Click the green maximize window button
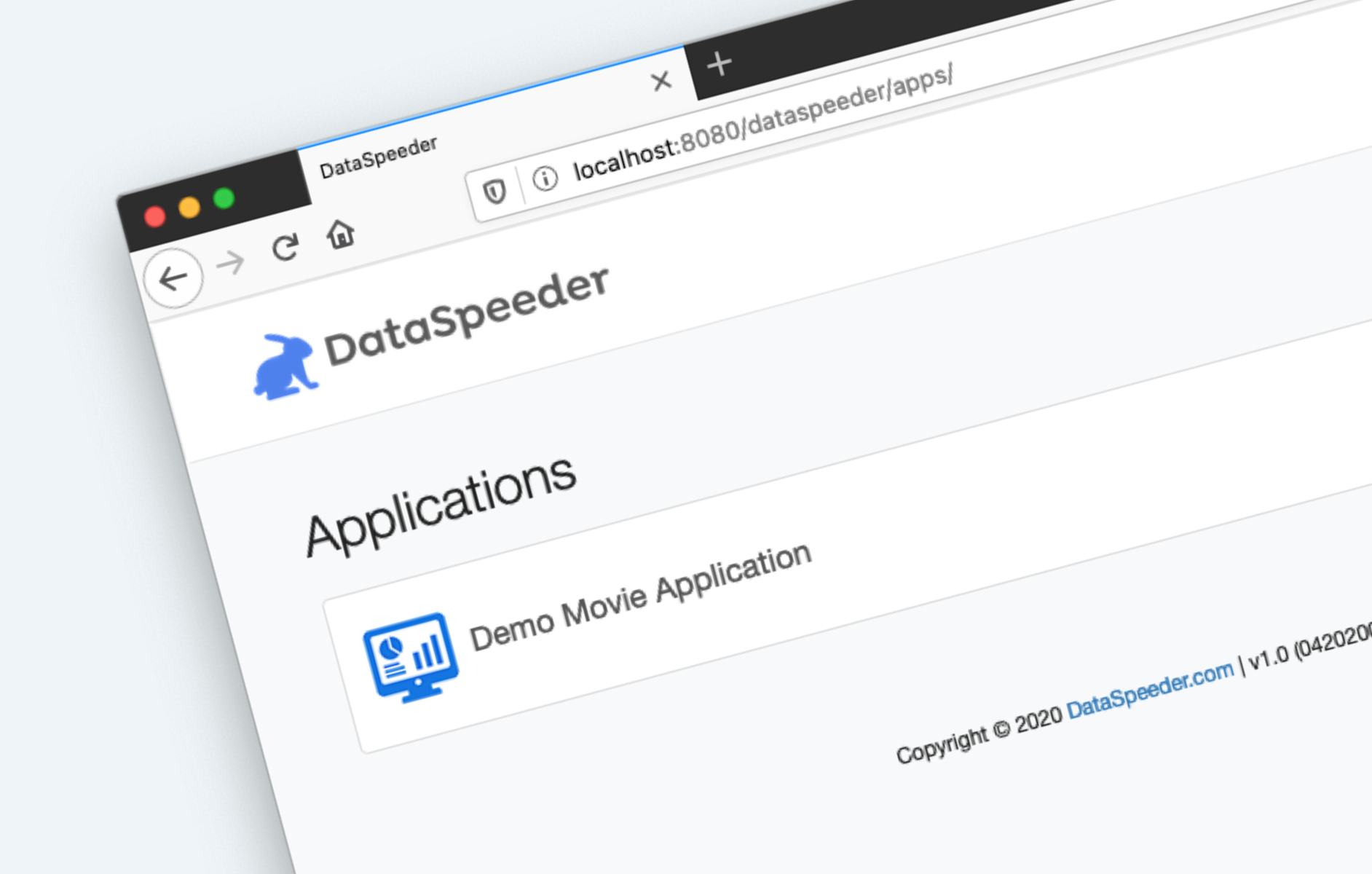 pyautogui.click(x=224, y=198)
